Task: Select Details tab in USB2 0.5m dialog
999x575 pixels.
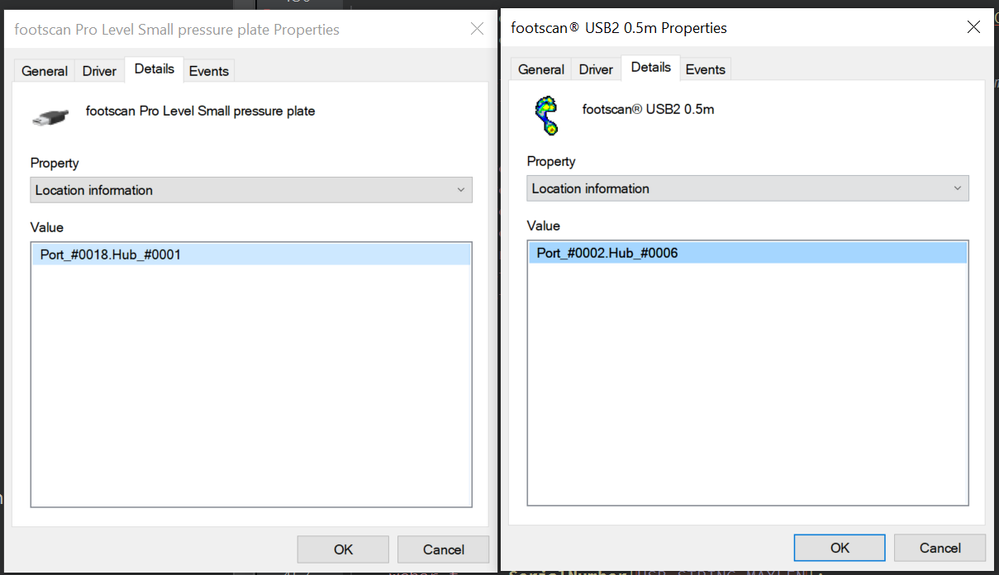Action: (651, 67)
